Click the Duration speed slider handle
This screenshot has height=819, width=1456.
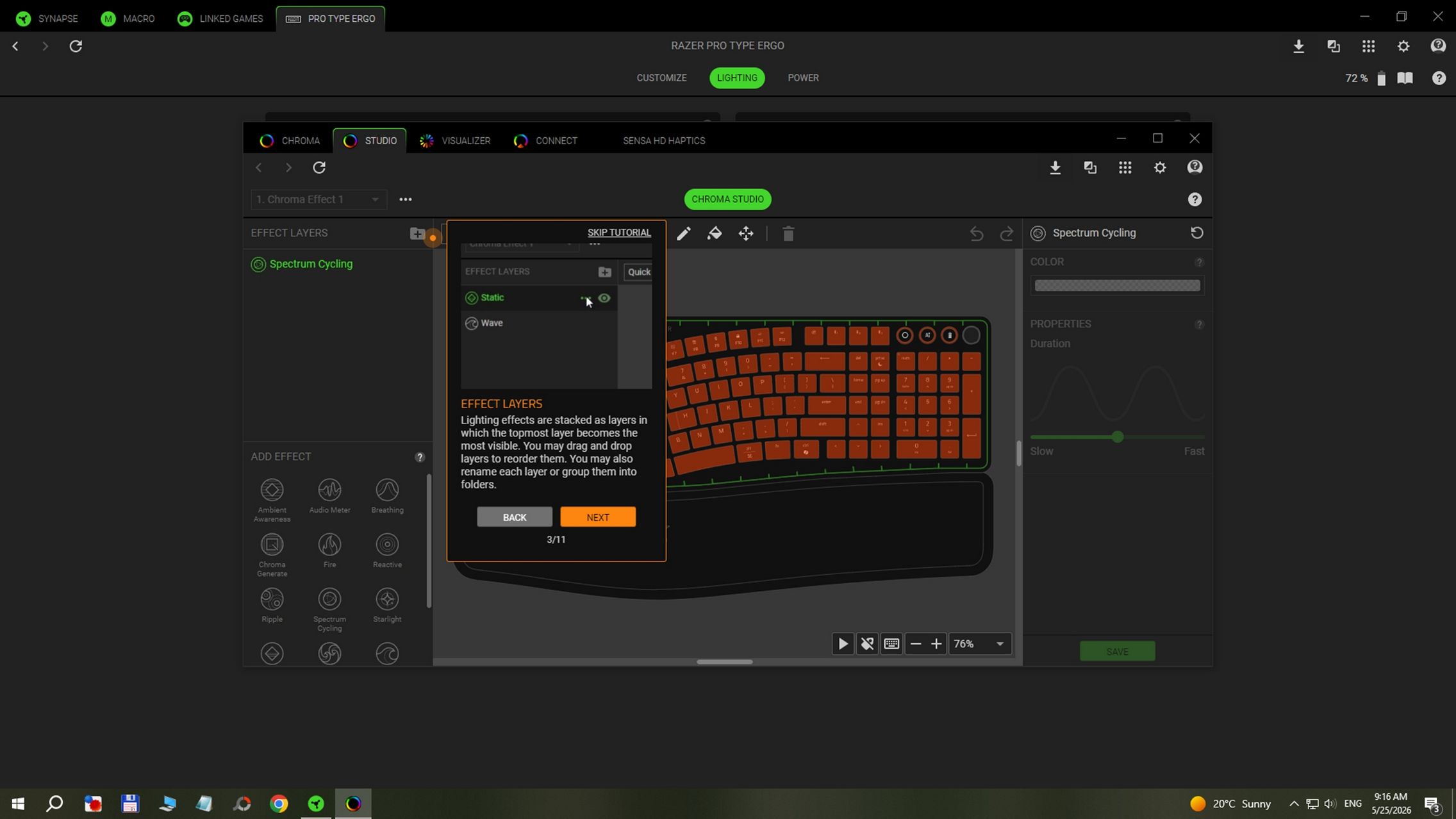pos(1118,437)
